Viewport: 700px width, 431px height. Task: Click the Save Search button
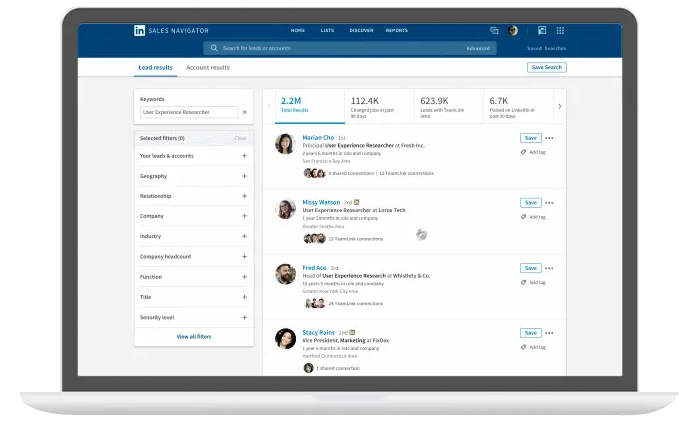(546, 67)
